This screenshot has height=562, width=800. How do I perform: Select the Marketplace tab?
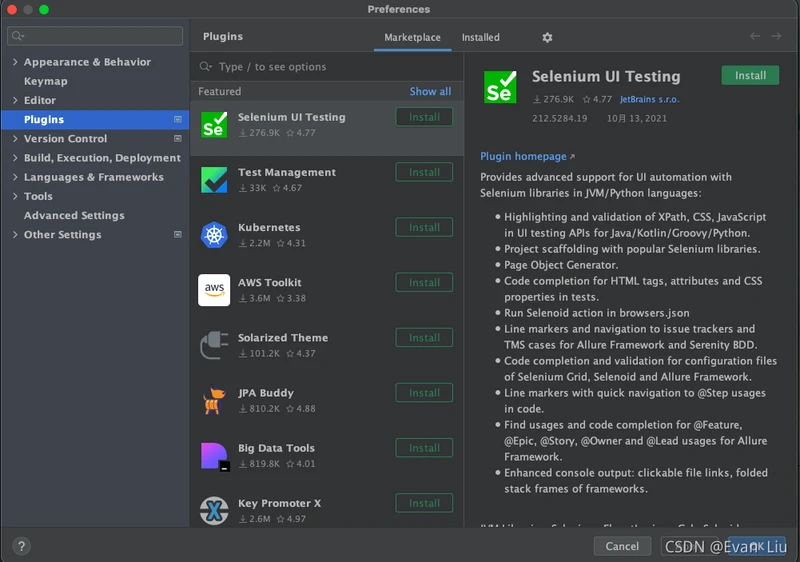click(412, 38)
